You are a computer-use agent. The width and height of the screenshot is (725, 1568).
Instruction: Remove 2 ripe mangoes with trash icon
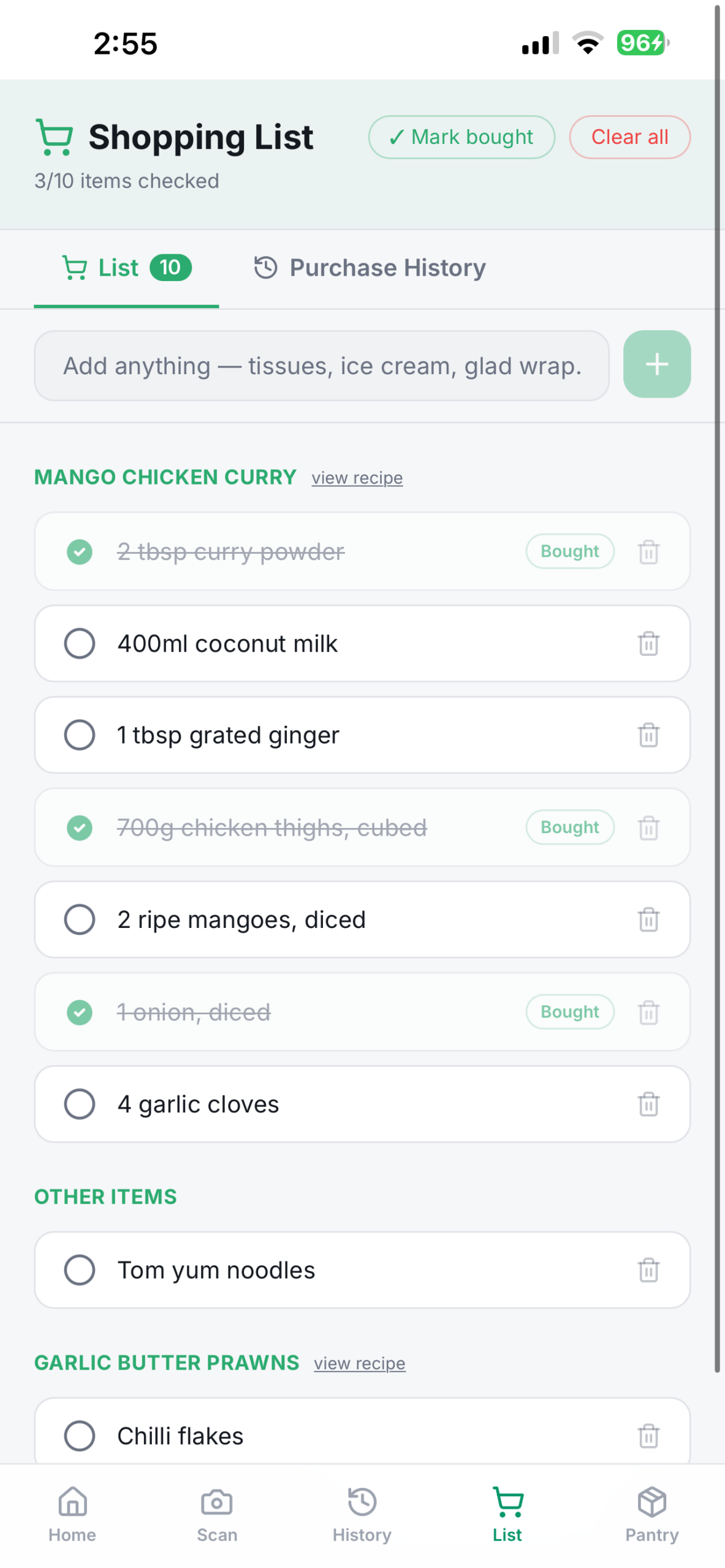pos(648,919)
